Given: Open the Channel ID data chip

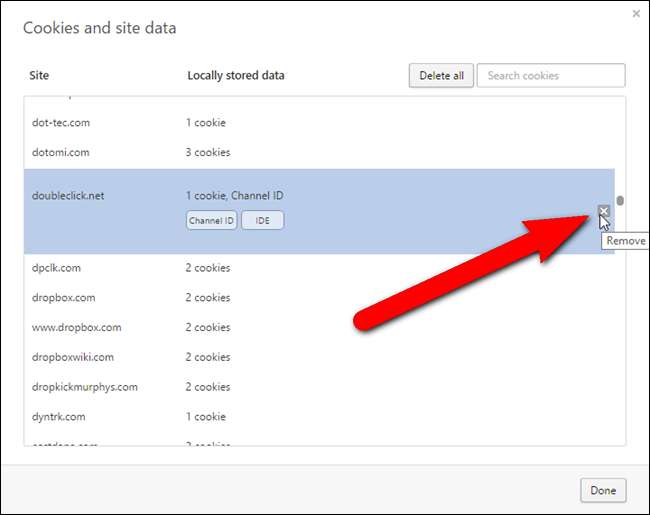Looking at the screenshot, I should pos(211,221).
